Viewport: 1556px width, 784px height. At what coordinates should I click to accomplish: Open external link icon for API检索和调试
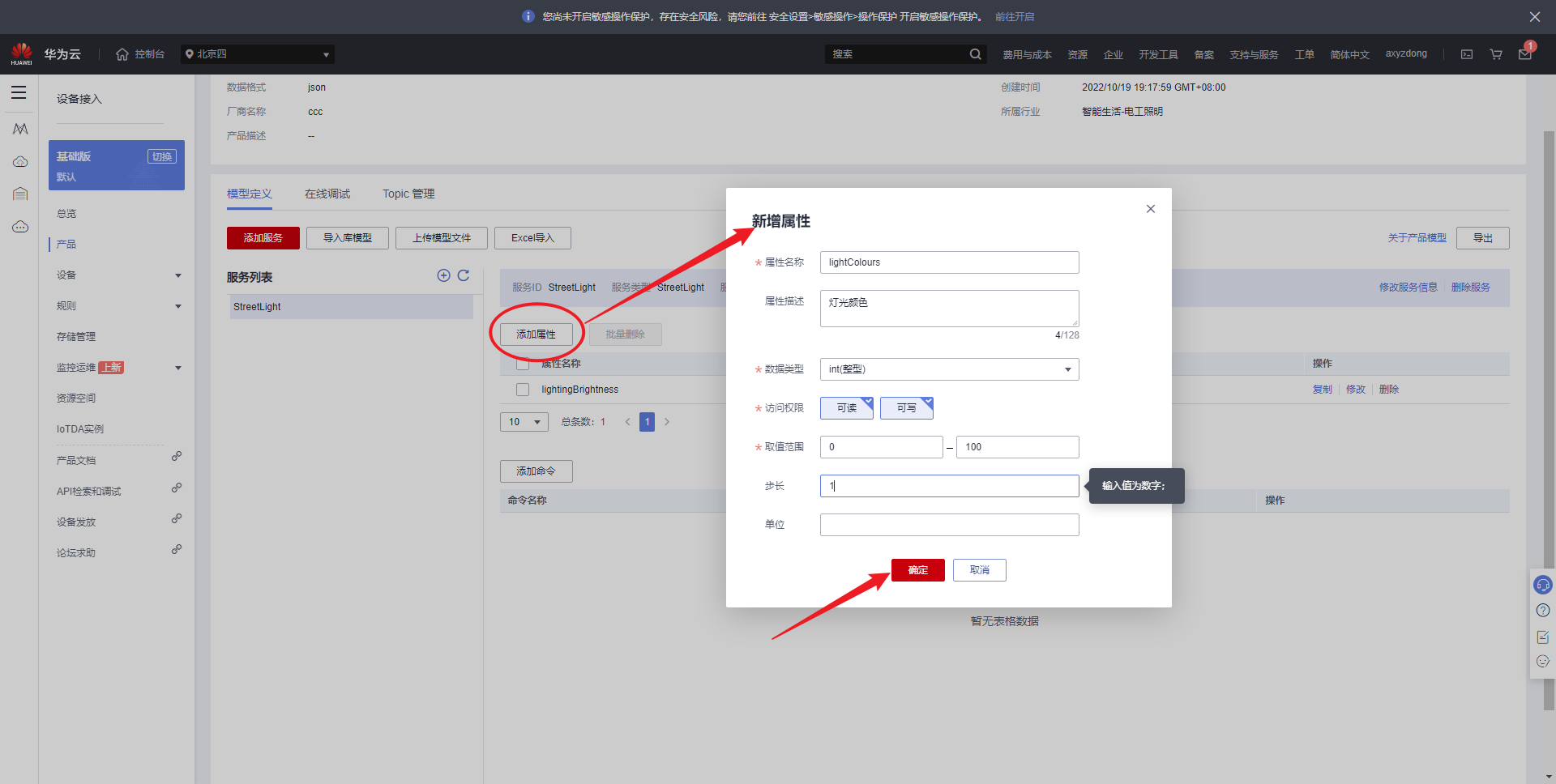(176, 488)
